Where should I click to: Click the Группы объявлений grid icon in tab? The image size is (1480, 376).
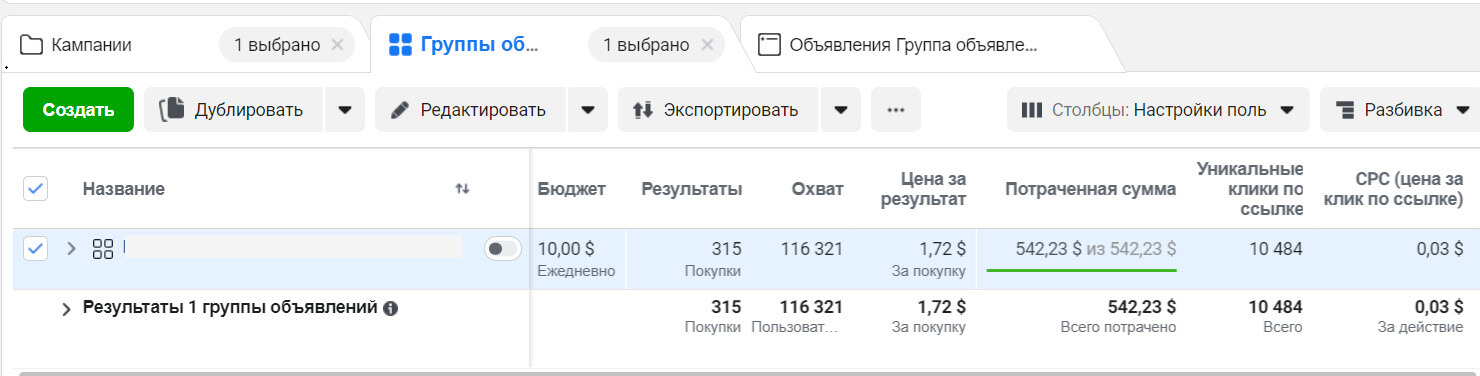400,45
